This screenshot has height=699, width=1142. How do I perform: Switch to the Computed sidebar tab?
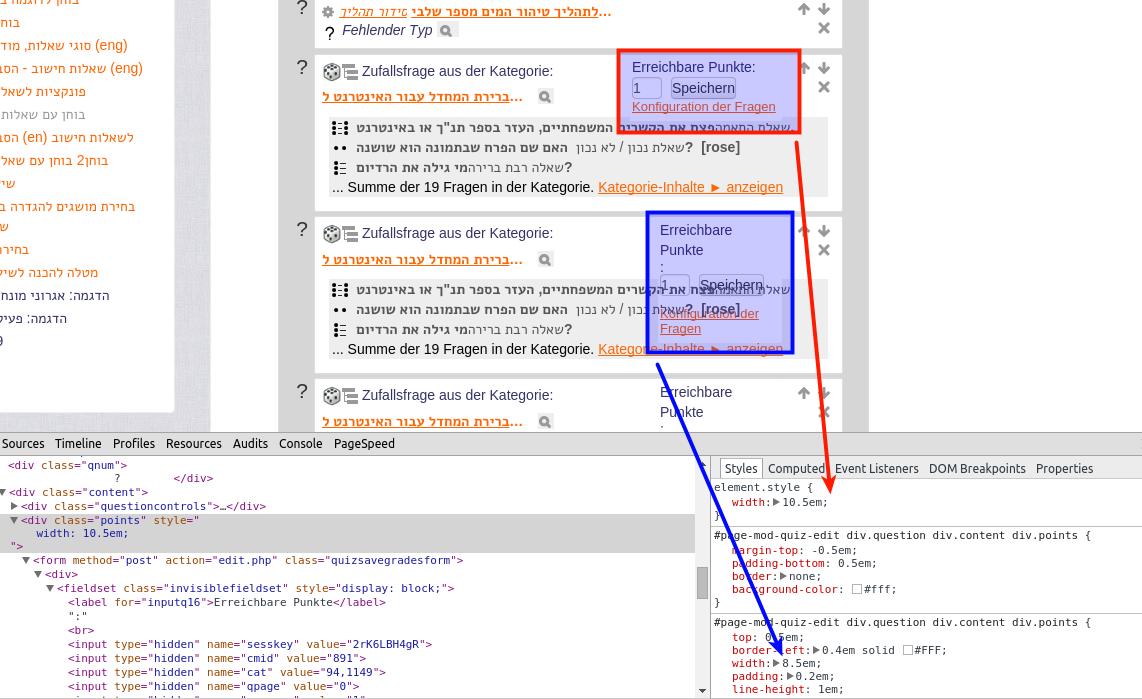click(x=796, y=469)
